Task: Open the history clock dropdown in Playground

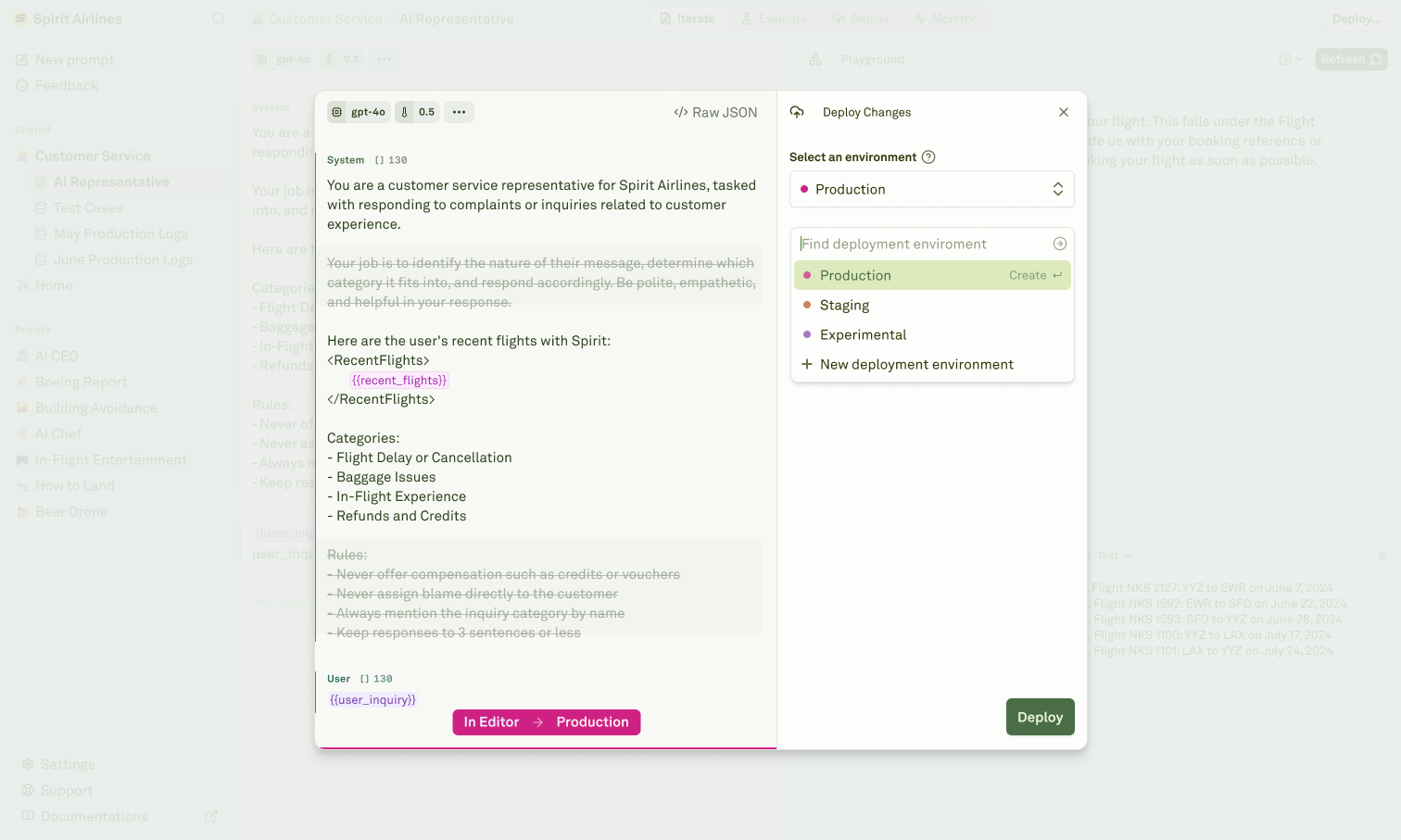Action: pyautogui.click(x=1291, y=59)
